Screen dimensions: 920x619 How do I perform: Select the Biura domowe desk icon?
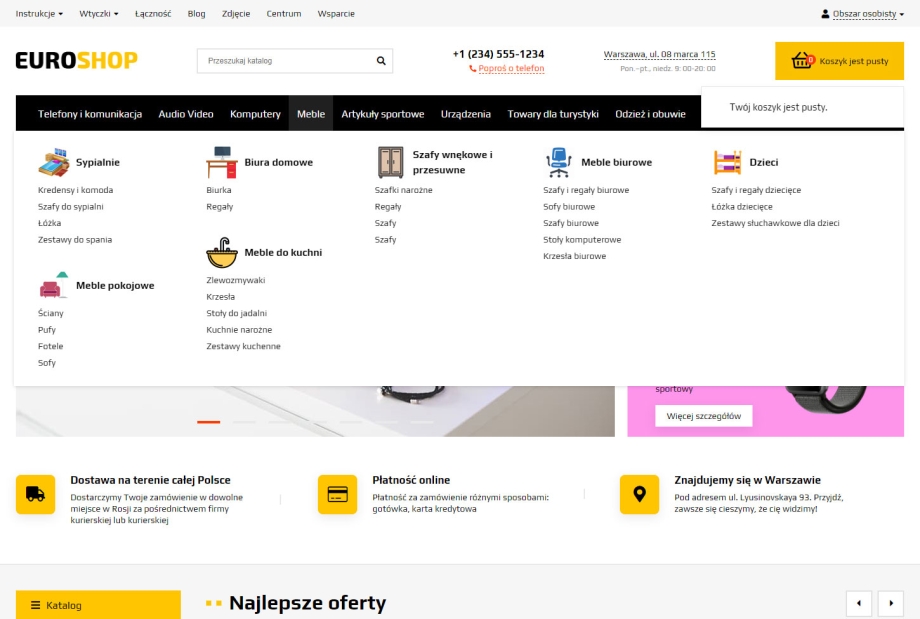[x=221, y=160]
